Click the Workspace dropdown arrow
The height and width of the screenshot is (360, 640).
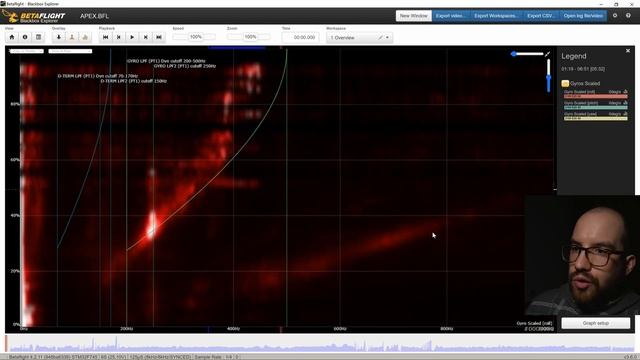(387, 38)
